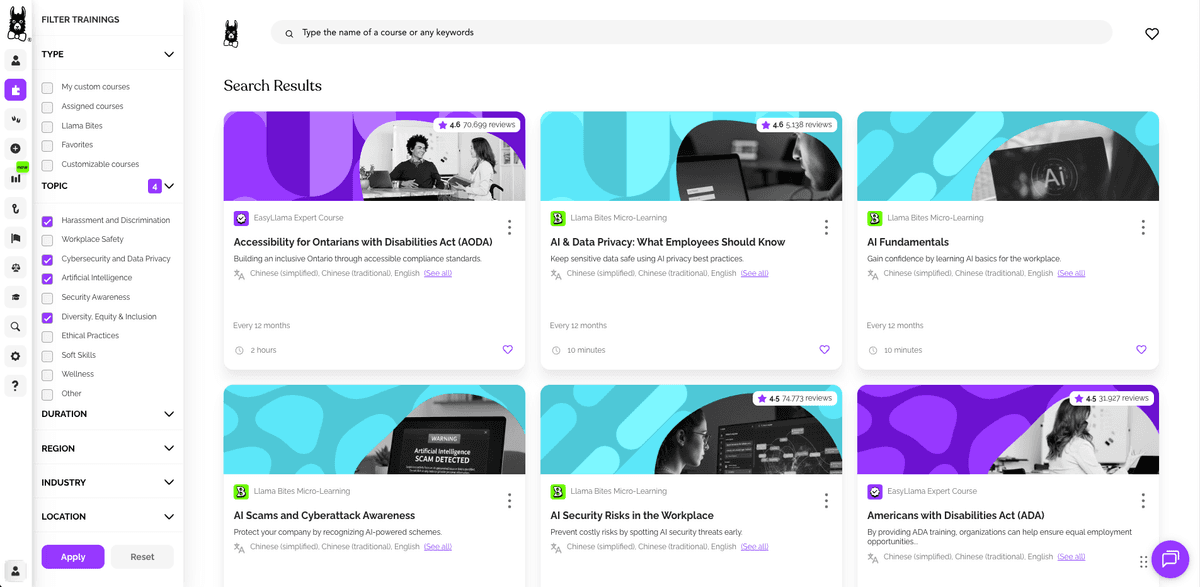This screenshot has height=587, width=1200.
Task: Click the search magnifier icon in sidebar
Action: 15,326
